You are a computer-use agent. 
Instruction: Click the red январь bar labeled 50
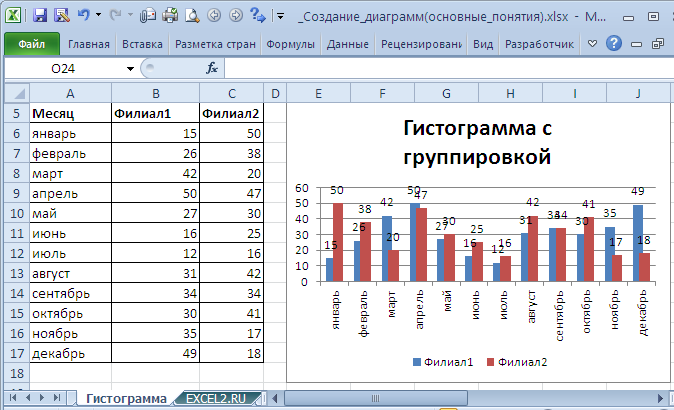(338, 242)
